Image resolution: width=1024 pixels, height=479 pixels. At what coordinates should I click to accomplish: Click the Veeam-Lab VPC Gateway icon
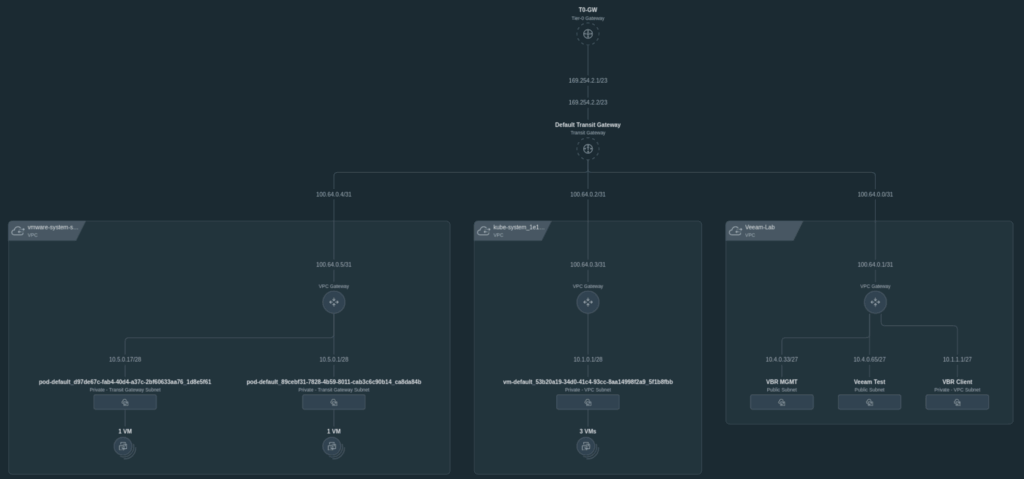click(x=875, y=302)
